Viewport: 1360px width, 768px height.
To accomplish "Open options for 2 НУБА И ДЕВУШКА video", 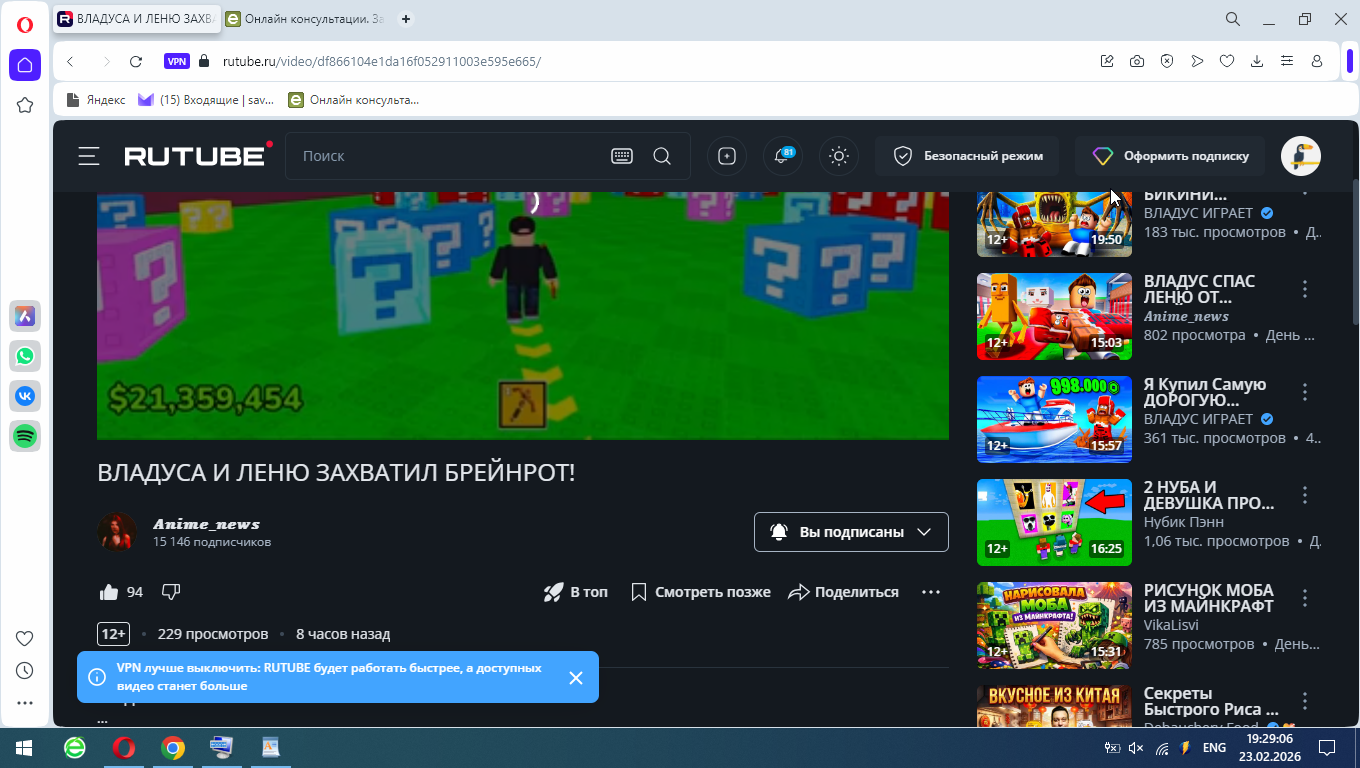I will point(1305,495).
